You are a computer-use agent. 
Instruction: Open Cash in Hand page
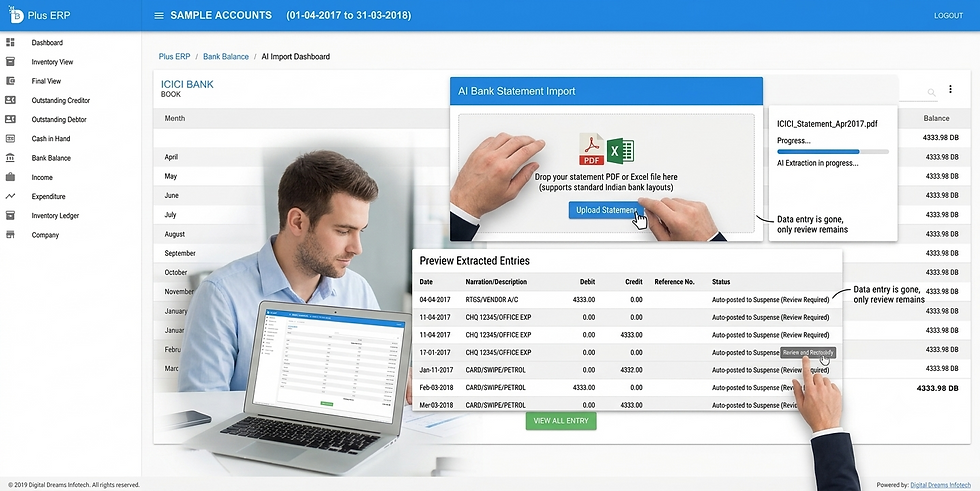51,139
